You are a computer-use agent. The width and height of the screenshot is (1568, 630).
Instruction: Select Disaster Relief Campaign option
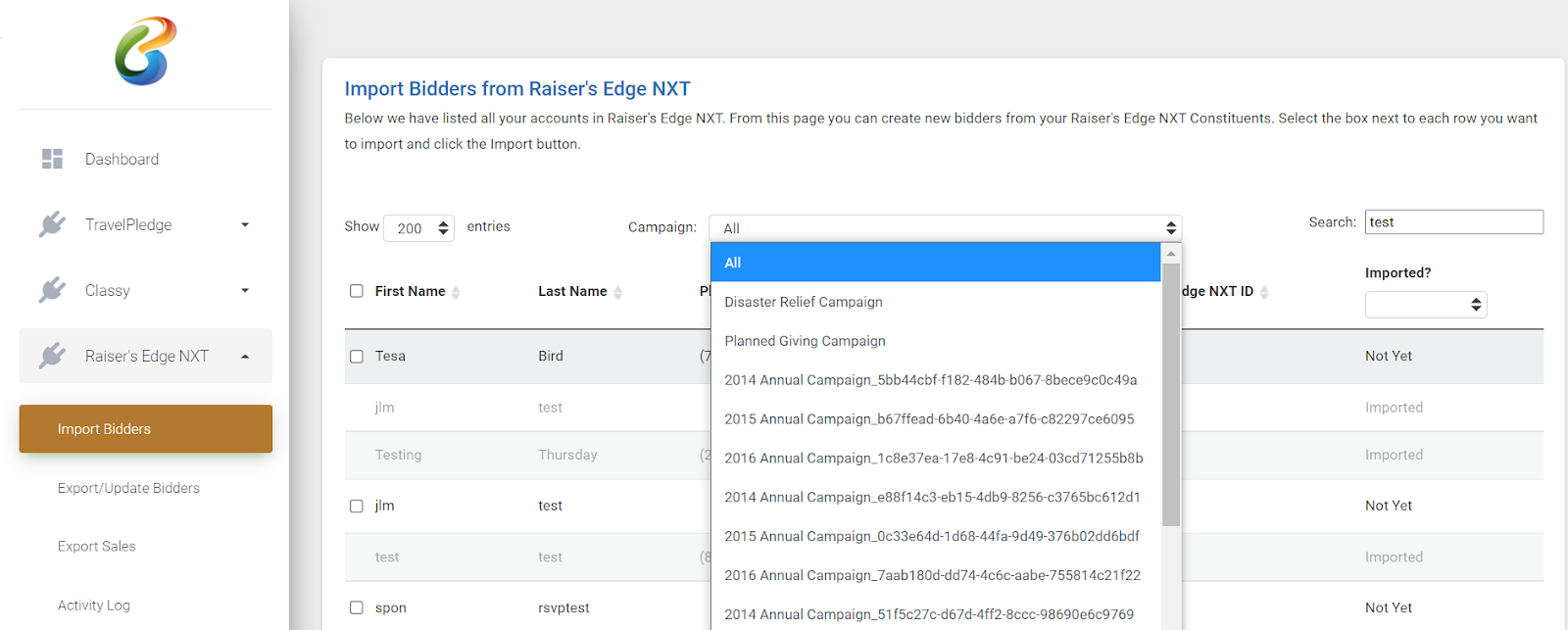coord(936,302)
